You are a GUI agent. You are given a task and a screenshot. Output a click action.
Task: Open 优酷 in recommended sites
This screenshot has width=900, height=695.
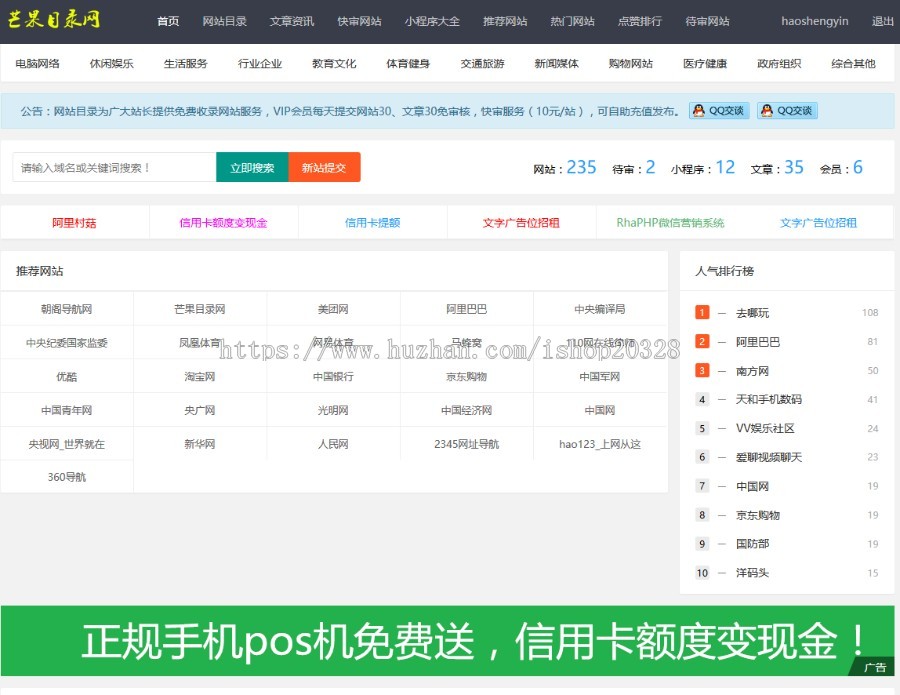point(67,376)
